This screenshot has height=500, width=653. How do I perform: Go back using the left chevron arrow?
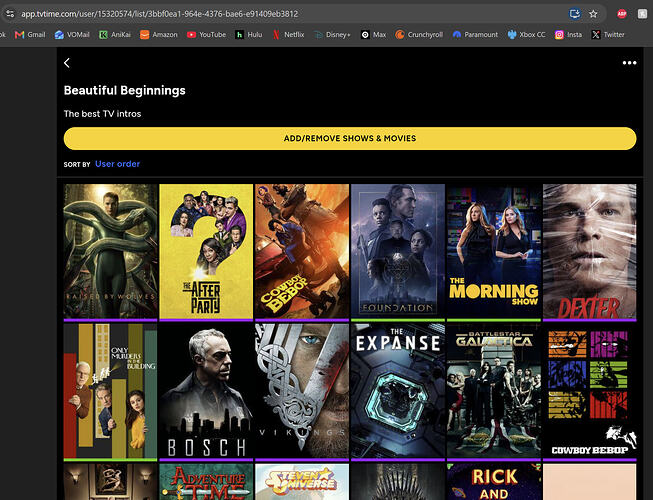67,63
